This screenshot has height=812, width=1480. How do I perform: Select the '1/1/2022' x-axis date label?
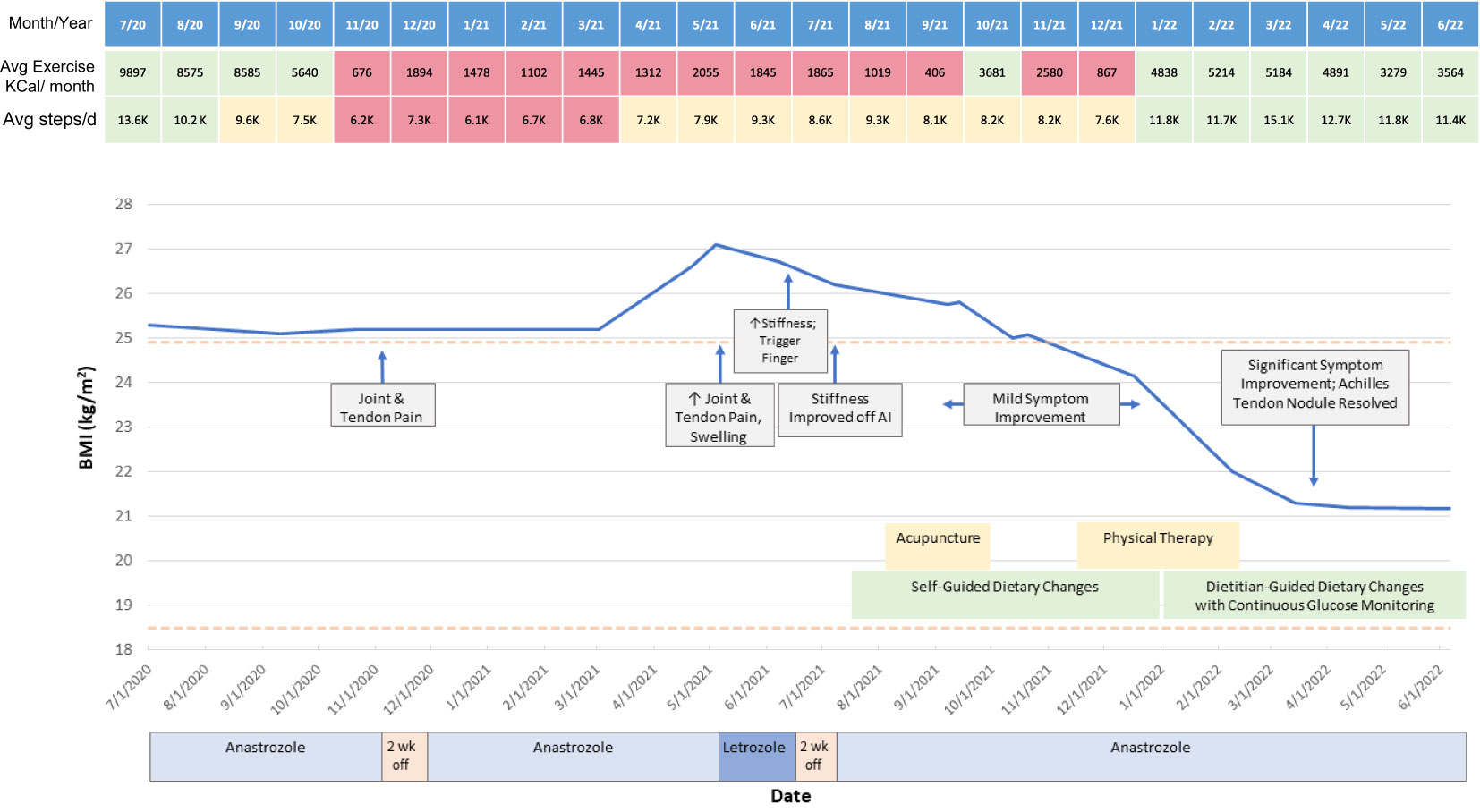coord(1142,689)
